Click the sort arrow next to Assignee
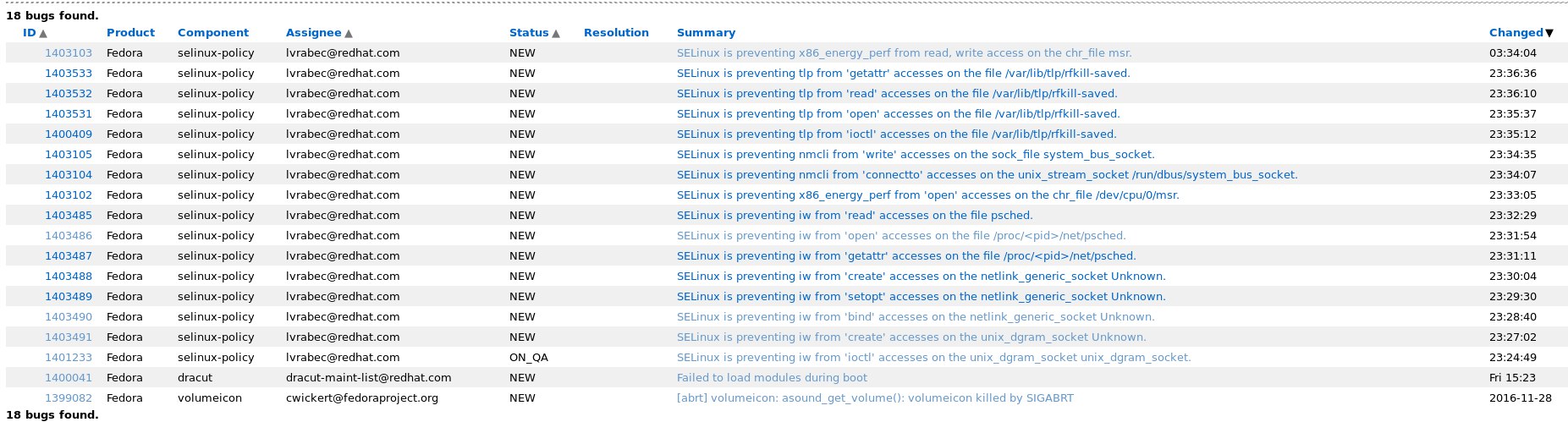1568x422 pixels. [349, 33]
